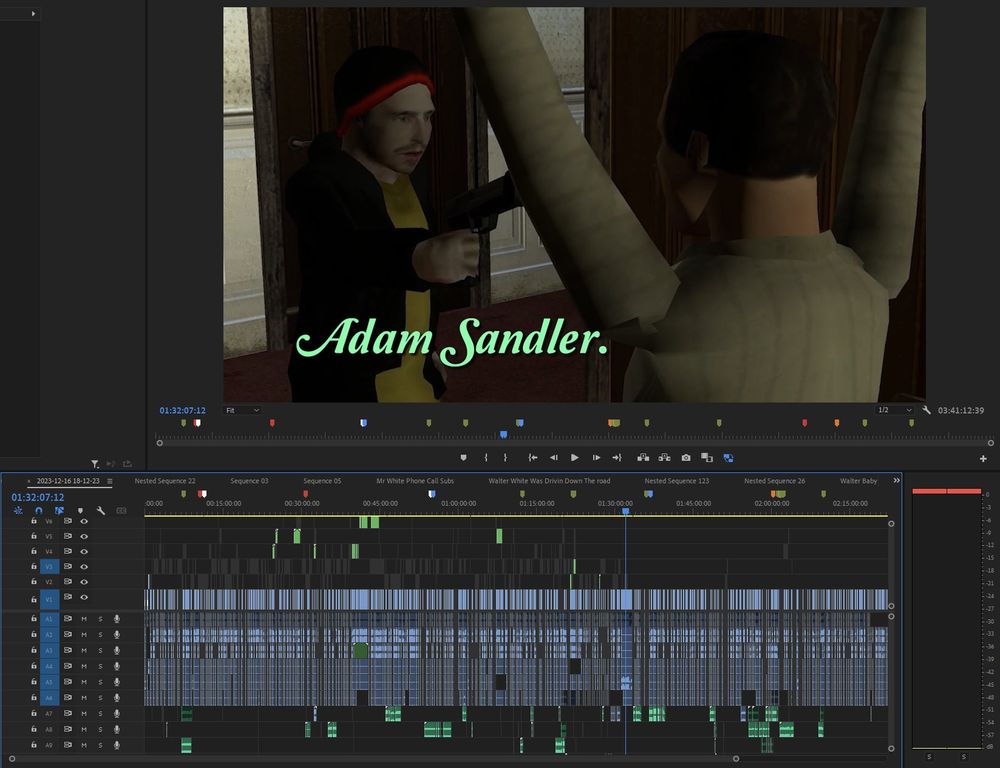Image resolution: width=1000 pixels, height=768 pixels.
Task: Close the 2023-12-16 18-12-23 sequence tab
Action: click(x=29, y=481)
